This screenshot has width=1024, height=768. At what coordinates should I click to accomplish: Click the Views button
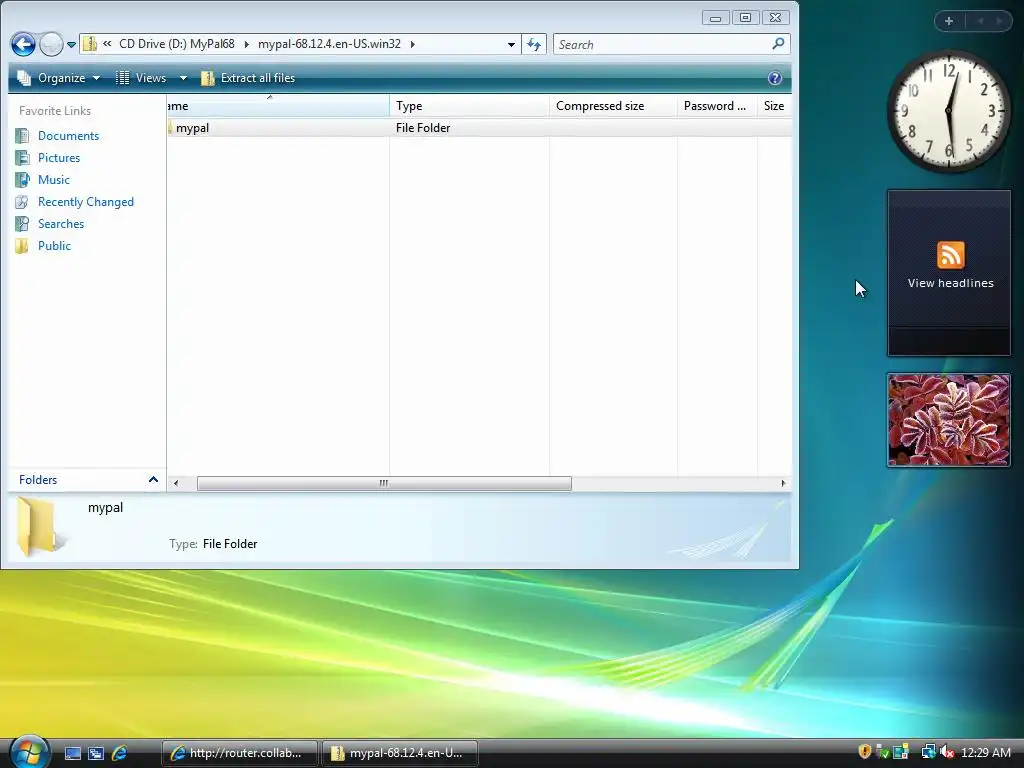[141, 78]
